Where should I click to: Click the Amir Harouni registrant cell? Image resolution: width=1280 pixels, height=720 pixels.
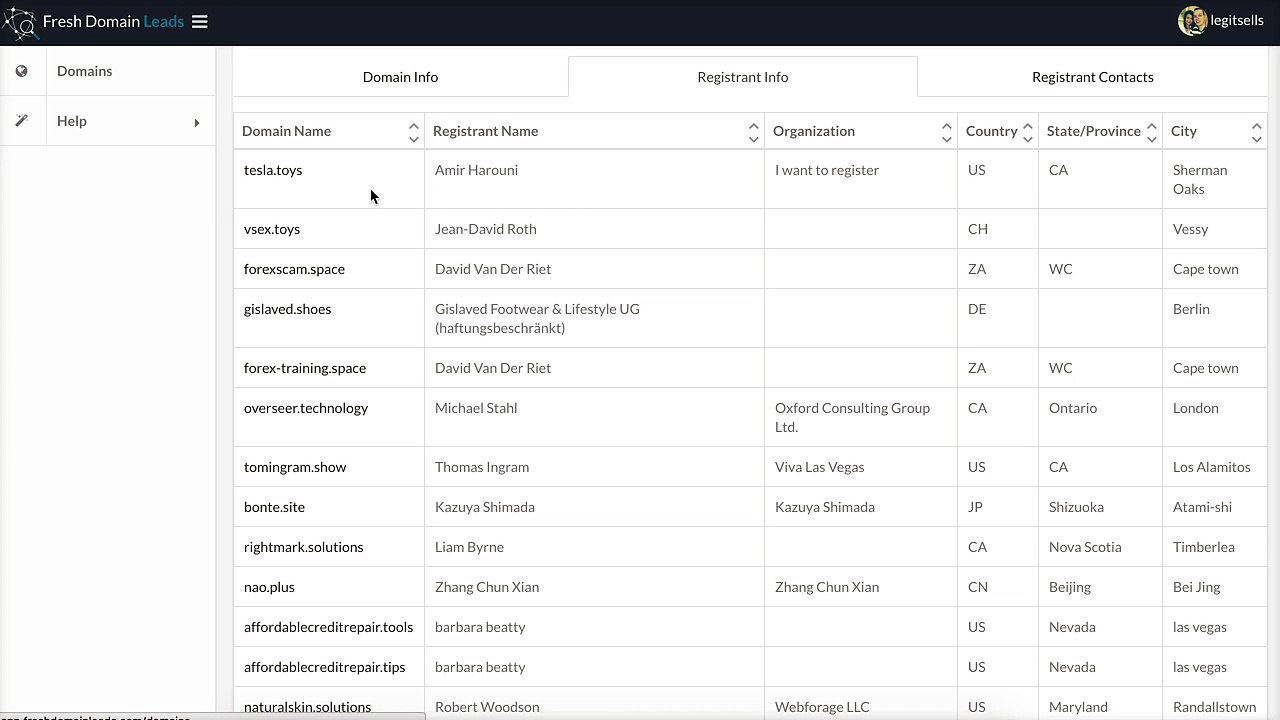594,179
